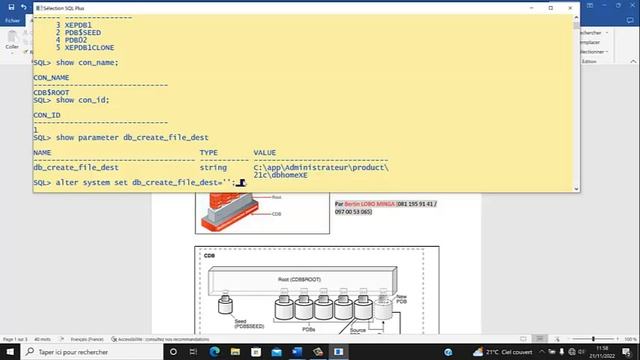Click the db_create_file_dest name in the result row

pos(76,167)
